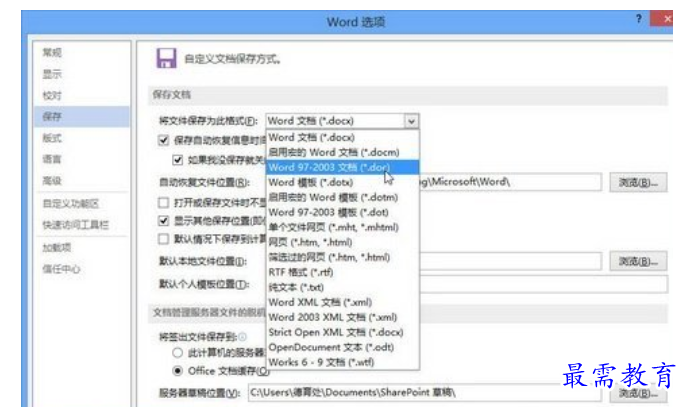Toggle 保存自动恢复信息 checkbox

coord(164,140)
